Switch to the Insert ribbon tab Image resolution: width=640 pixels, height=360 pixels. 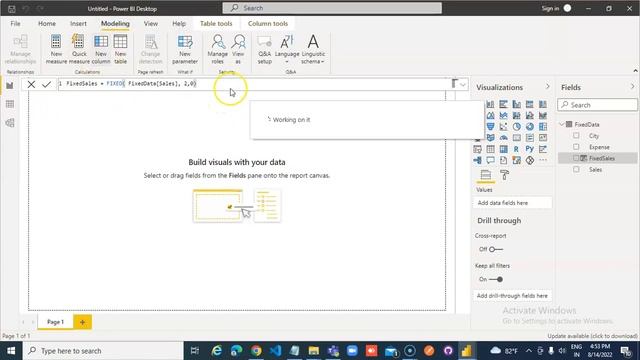click(x=78, y=24)
